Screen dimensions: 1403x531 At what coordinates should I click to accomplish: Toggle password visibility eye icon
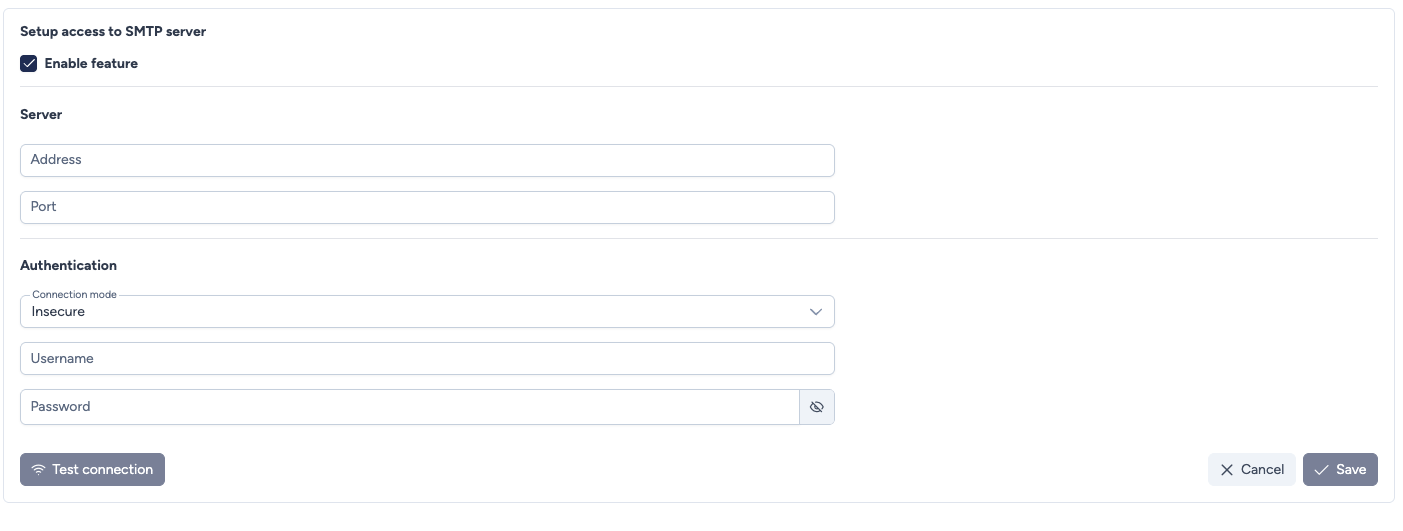point(817,407)
